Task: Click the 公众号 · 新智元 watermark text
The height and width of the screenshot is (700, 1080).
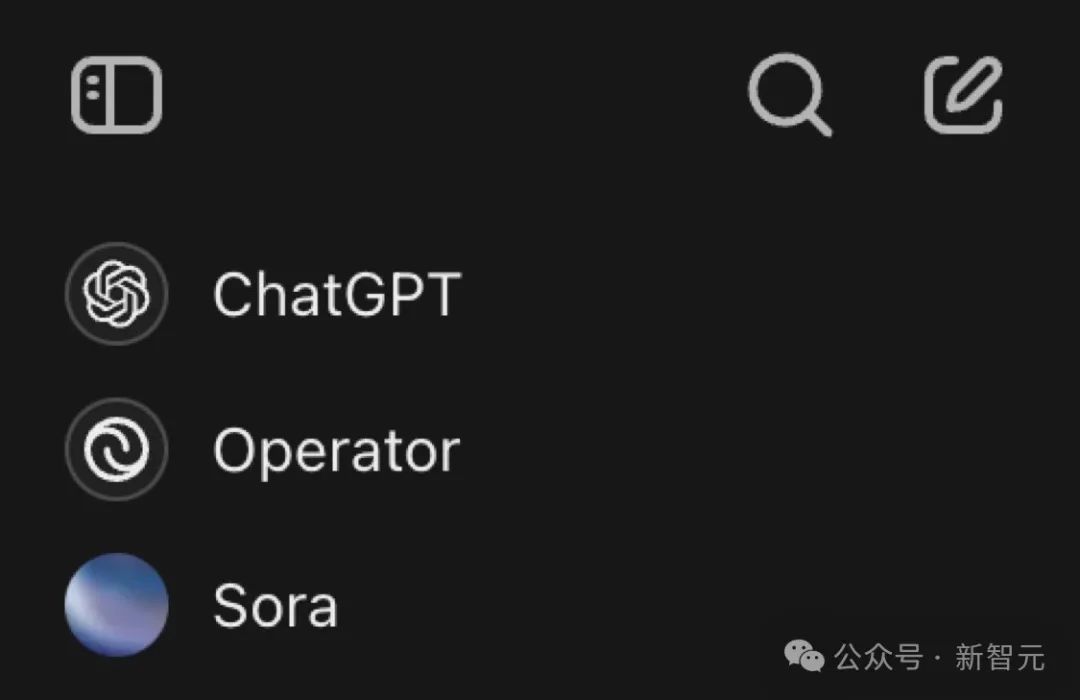Action: pyautogui.click(x=940, y=658)
